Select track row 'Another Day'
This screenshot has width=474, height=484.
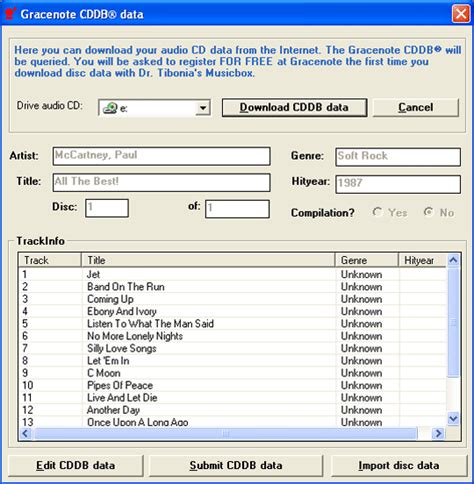tap(233, 410)
